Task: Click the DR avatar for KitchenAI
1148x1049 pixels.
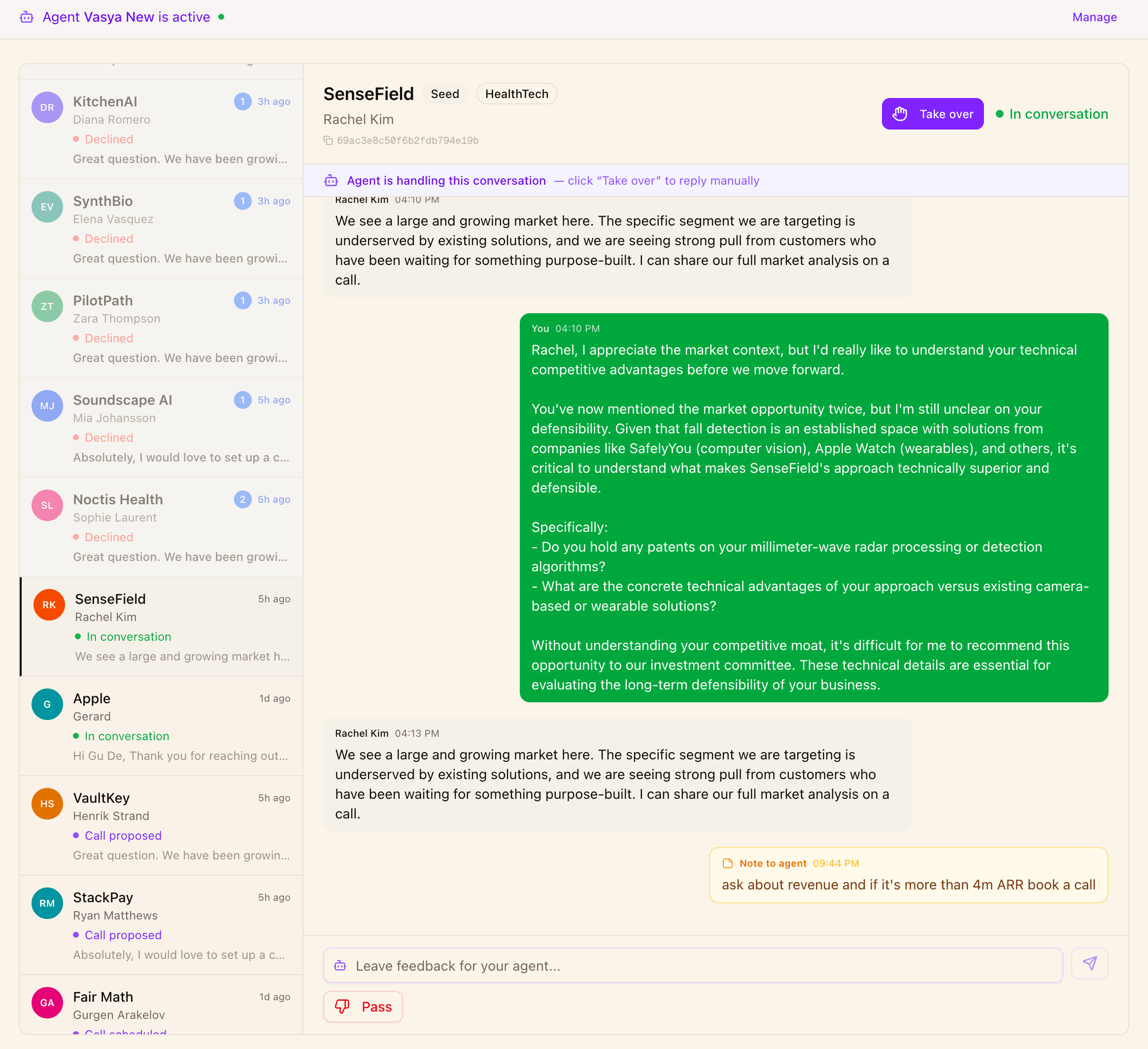Action: (x=47, y=107)
